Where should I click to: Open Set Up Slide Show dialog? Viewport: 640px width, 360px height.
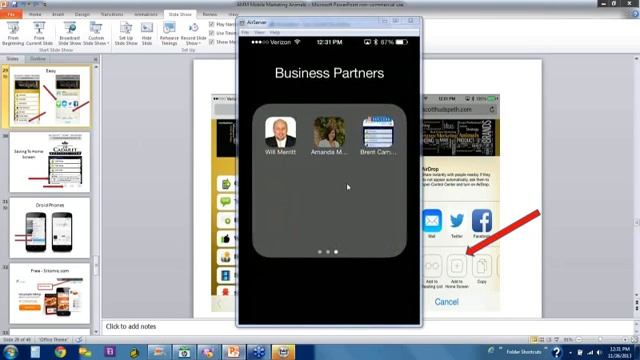click(x=126, y=33)
